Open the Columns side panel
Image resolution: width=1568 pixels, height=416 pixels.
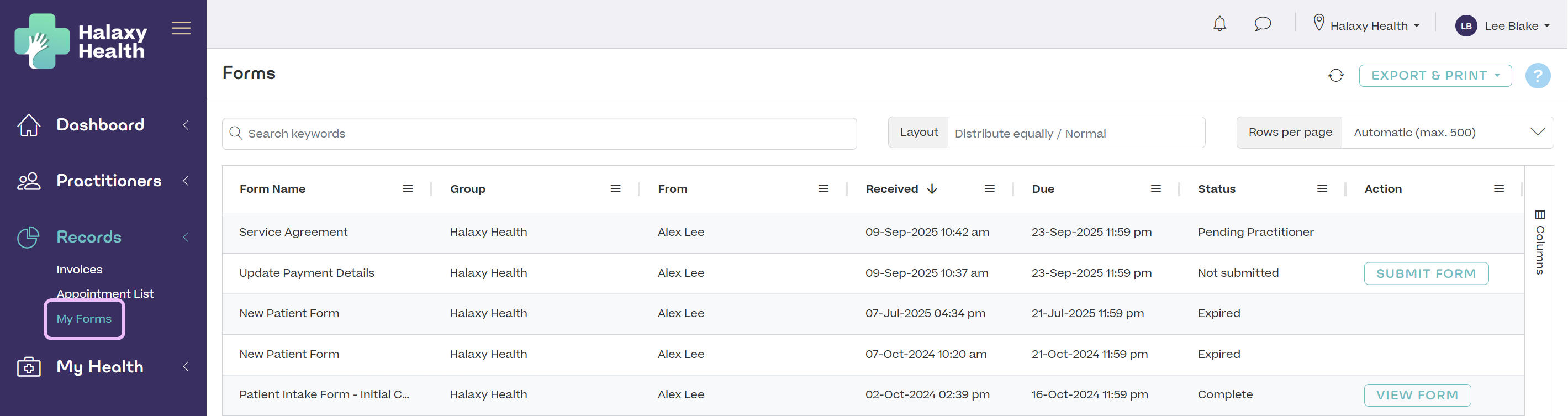pyautogui.click(x=1539, y=243)
